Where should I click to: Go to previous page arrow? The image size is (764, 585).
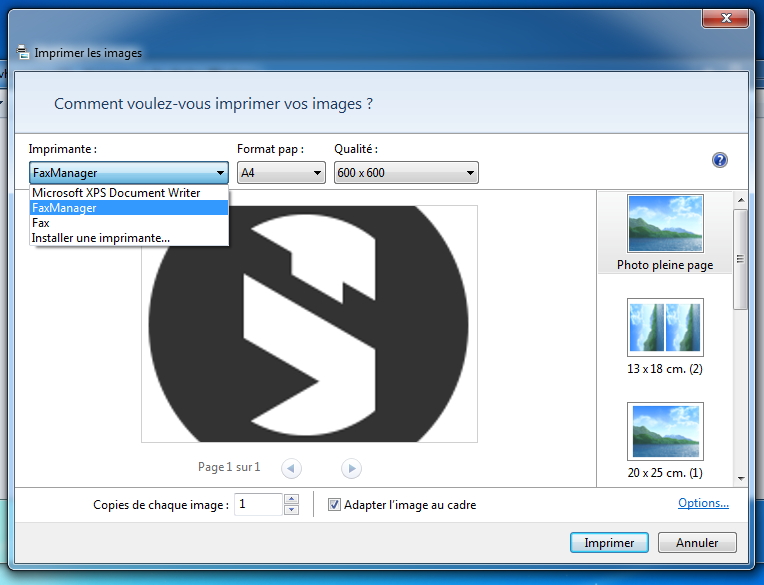[x=291, y=467]
